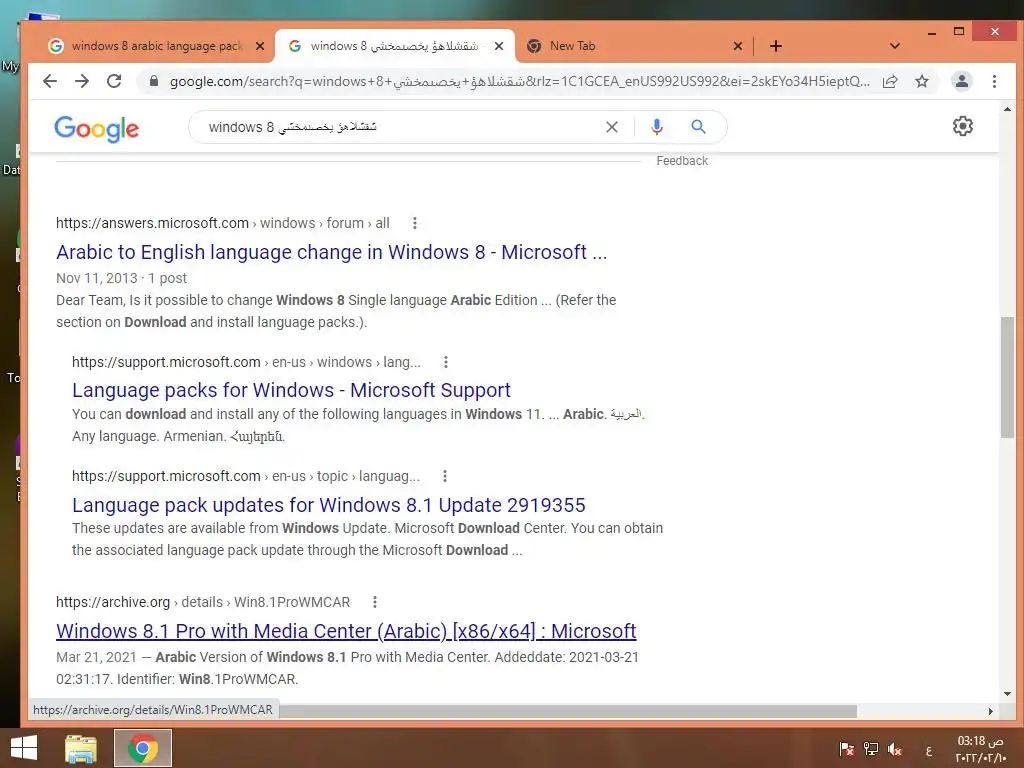This screenshot has height=768, width=1024.
Task: Go forward to the next page
Action: pyautogui.click(x=82, y=81)
